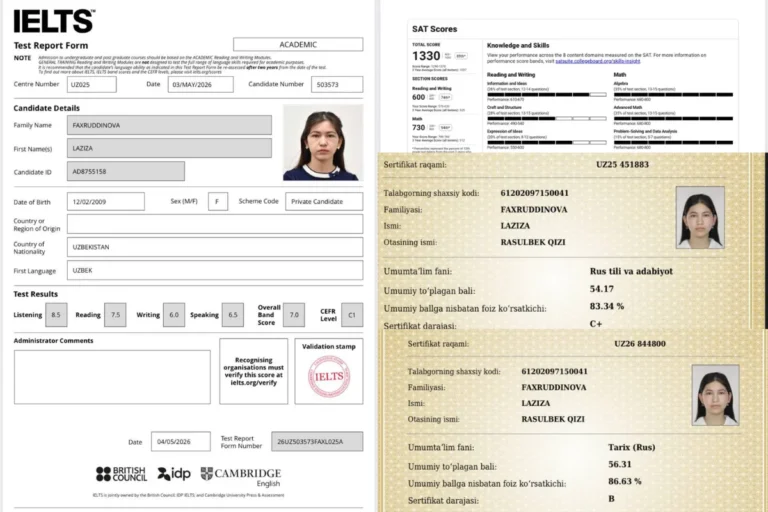Open the photo on certificate UZ25 451883
Screen dimensions: 768x512
[700, 217]
